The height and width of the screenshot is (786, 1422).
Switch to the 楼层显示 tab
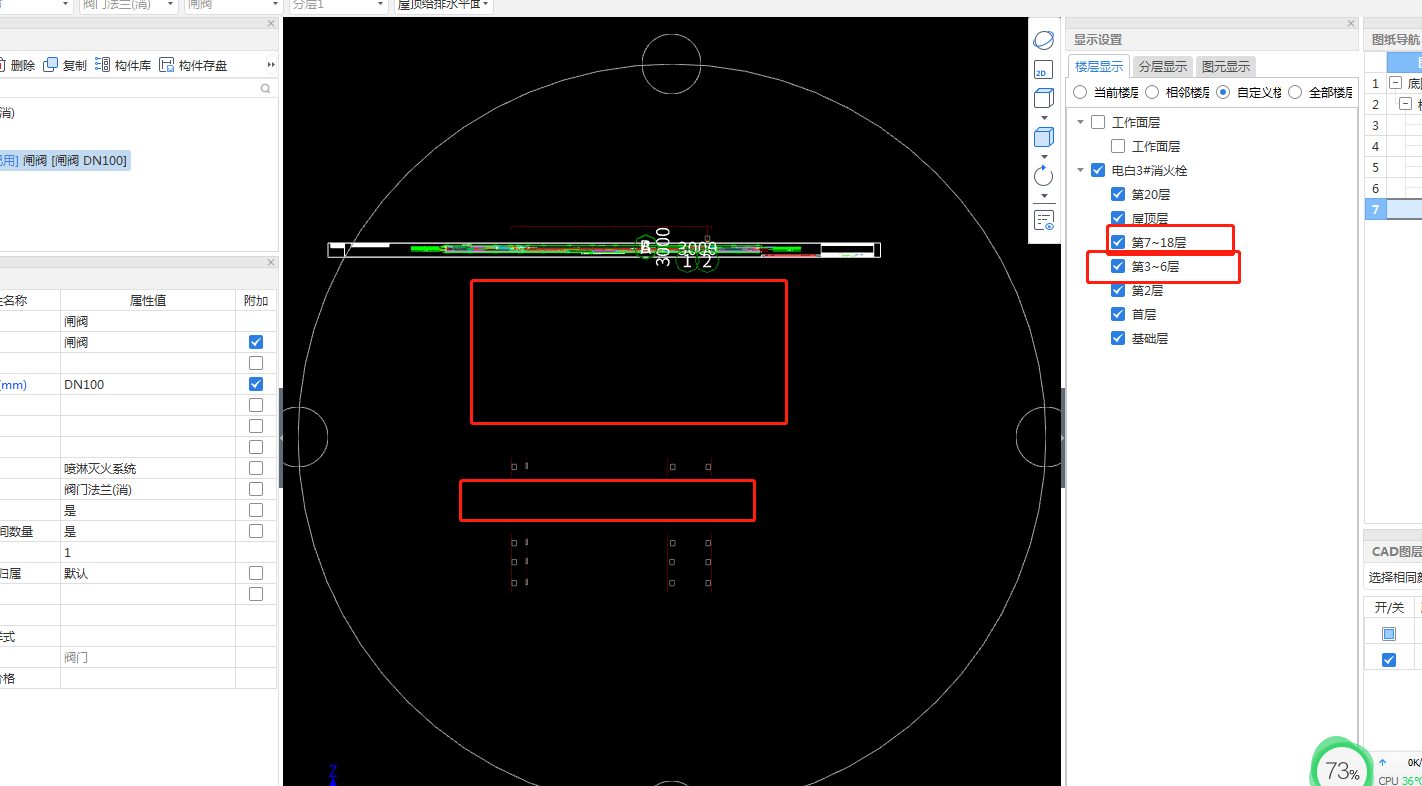point(1099,67)
